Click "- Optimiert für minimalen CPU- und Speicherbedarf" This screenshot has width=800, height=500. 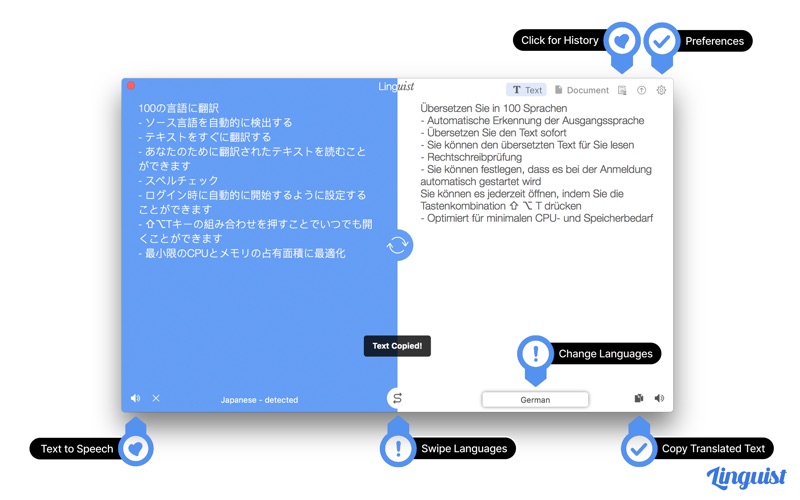coord(537,218)
